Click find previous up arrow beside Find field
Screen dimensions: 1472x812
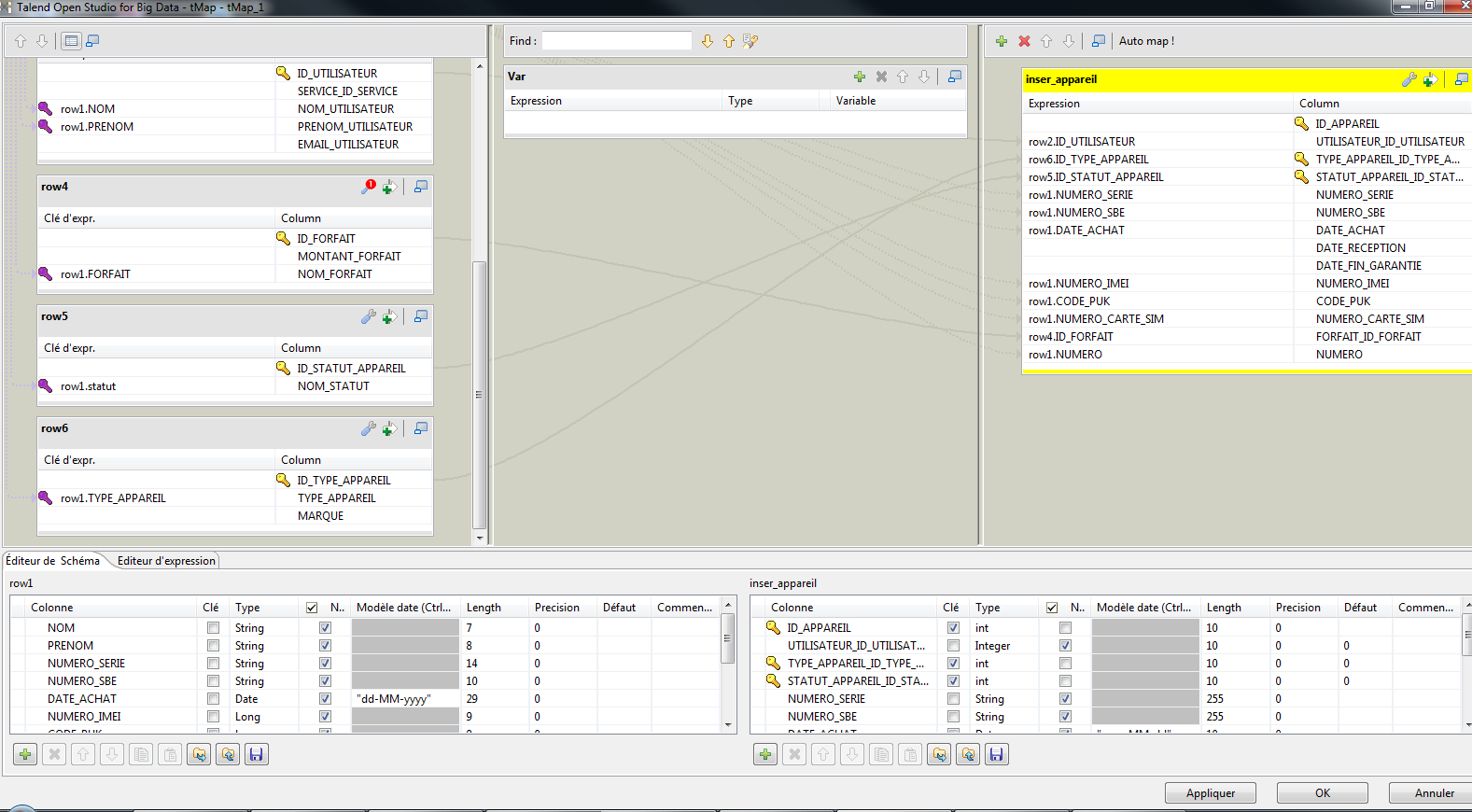(x=729, y=41)
